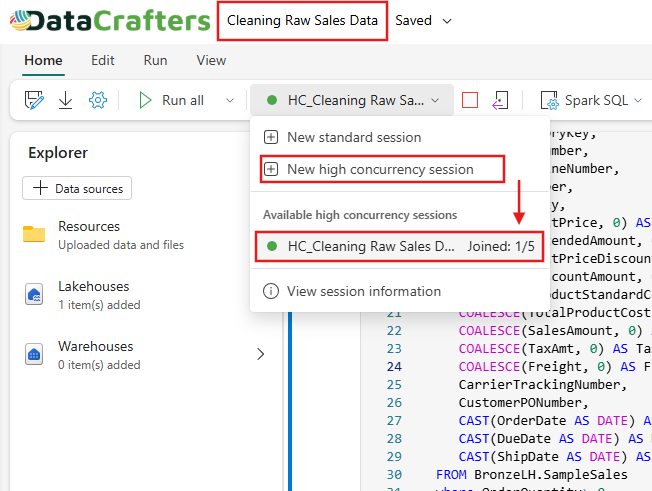Select New standard session
The image size is (652, 491).
point(399,137)
